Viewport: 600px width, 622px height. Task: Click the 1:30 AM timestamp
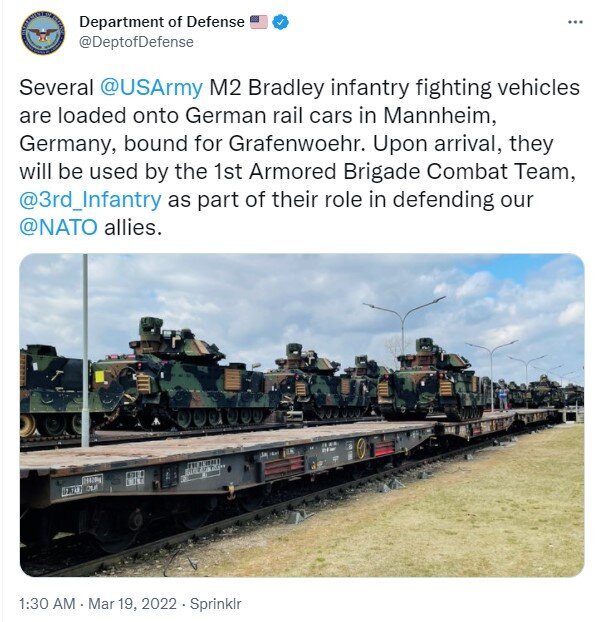pos(47,604)
